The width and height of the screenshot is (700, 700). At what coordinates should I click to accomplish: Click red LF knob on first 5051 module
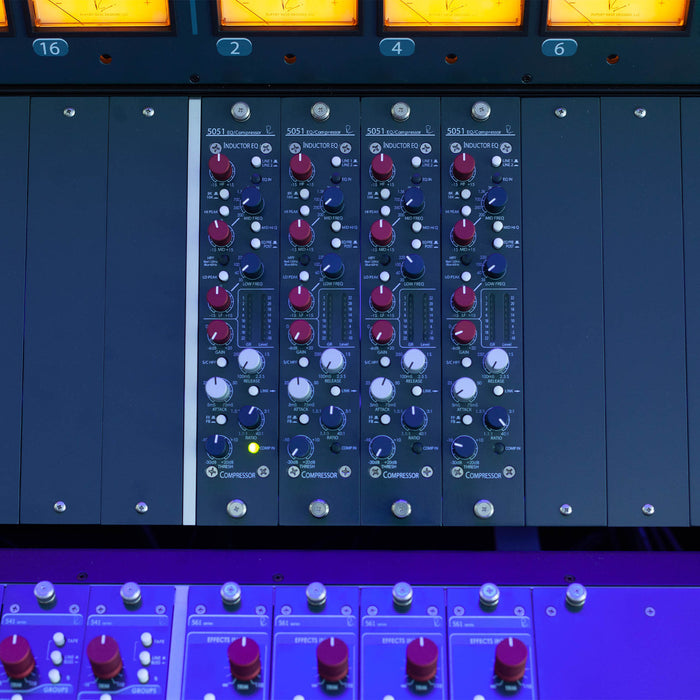(218, 299)
